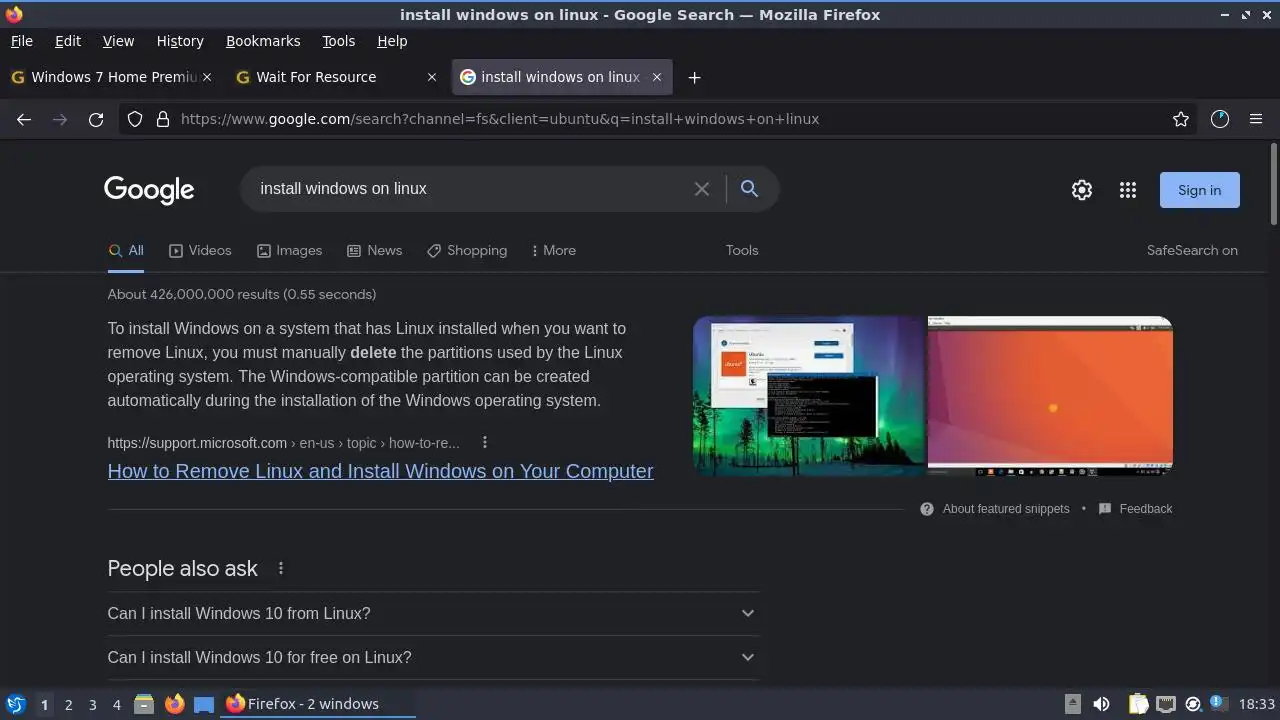The image size is (1280, 720).
Task: Open the orange Ubuntu desktop thumbnail image
Action: [1050, 395]
